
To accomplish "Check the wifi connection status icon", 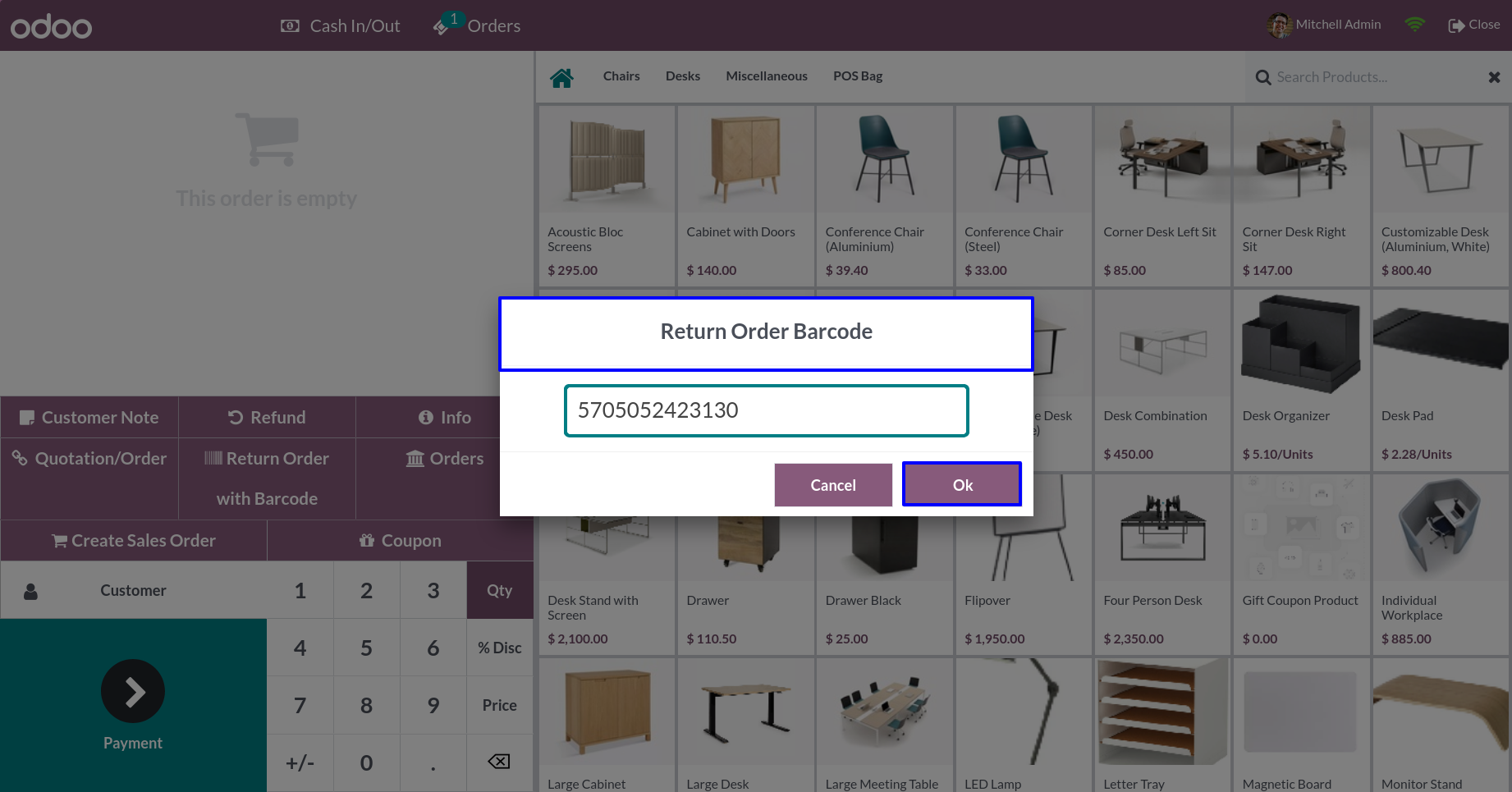I will 1414,25.
